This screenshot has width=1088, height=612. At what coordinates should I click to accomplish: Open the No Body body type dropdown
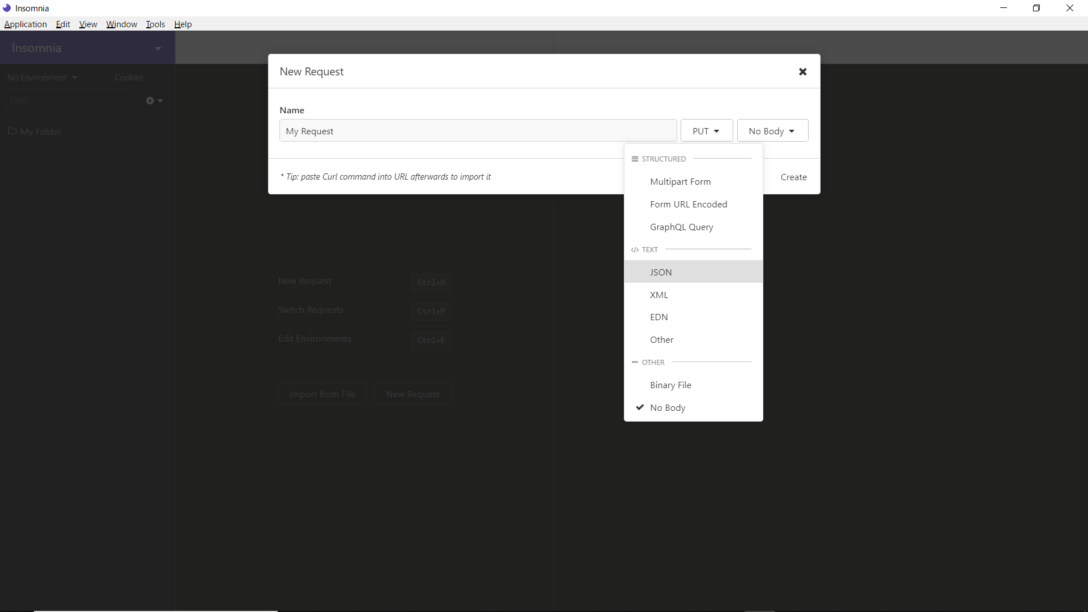click(x=772, y=130)
